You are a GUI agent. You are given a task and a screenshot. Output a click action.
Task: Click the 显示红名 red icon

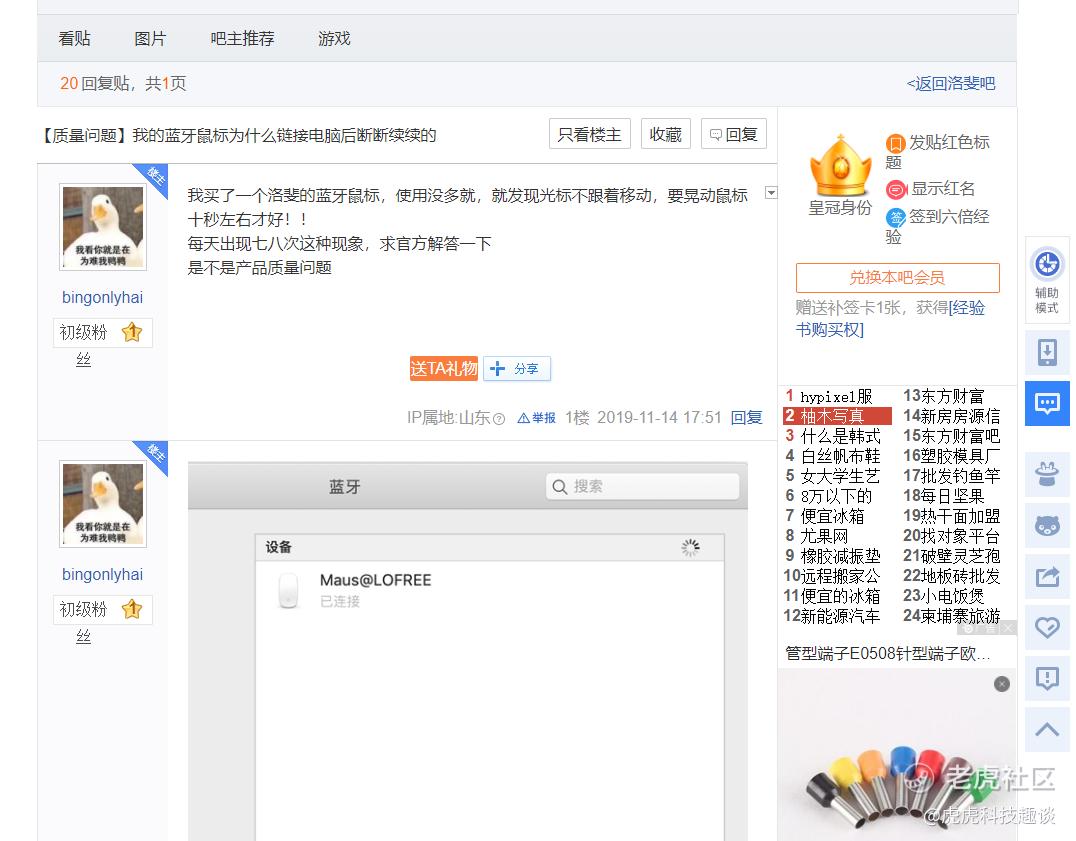pos(896,189)
